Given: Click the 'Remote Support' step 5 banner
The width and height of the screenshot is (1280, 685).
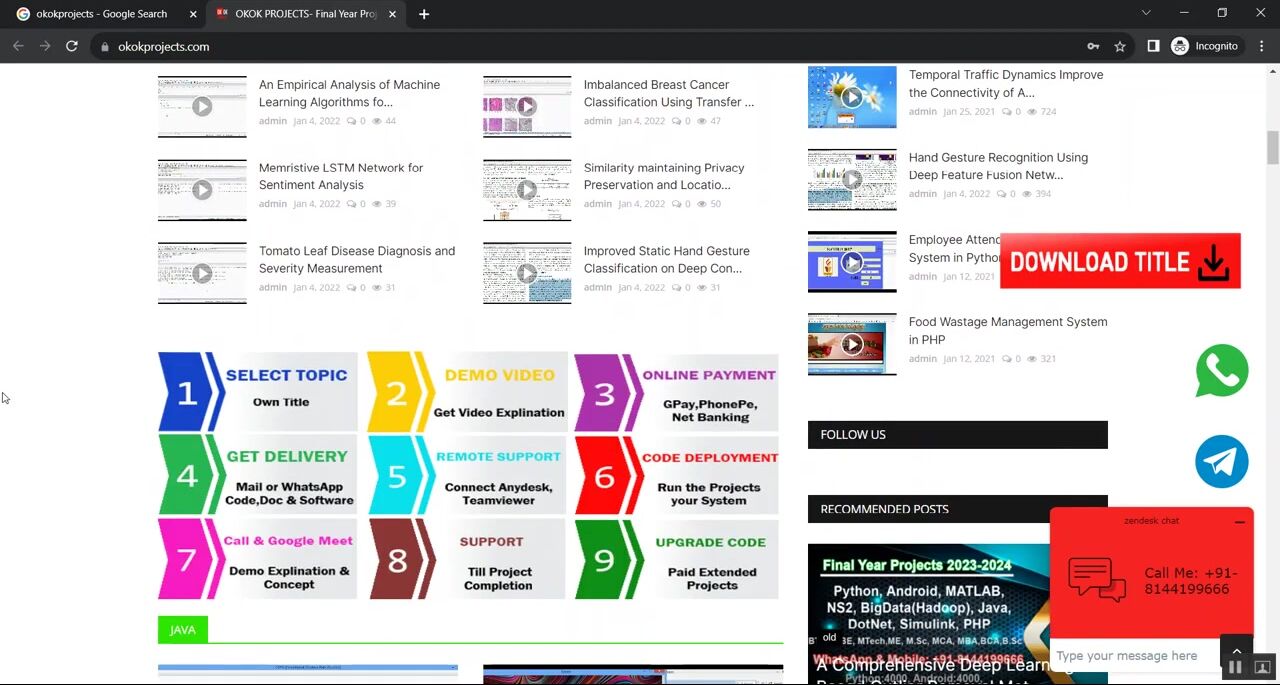Looking at the screenshot, I should point(467,475).
